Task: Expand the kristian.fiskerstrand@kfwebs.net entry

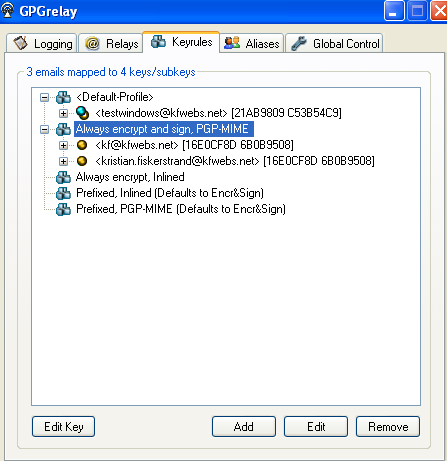Action: click(63, 161)
